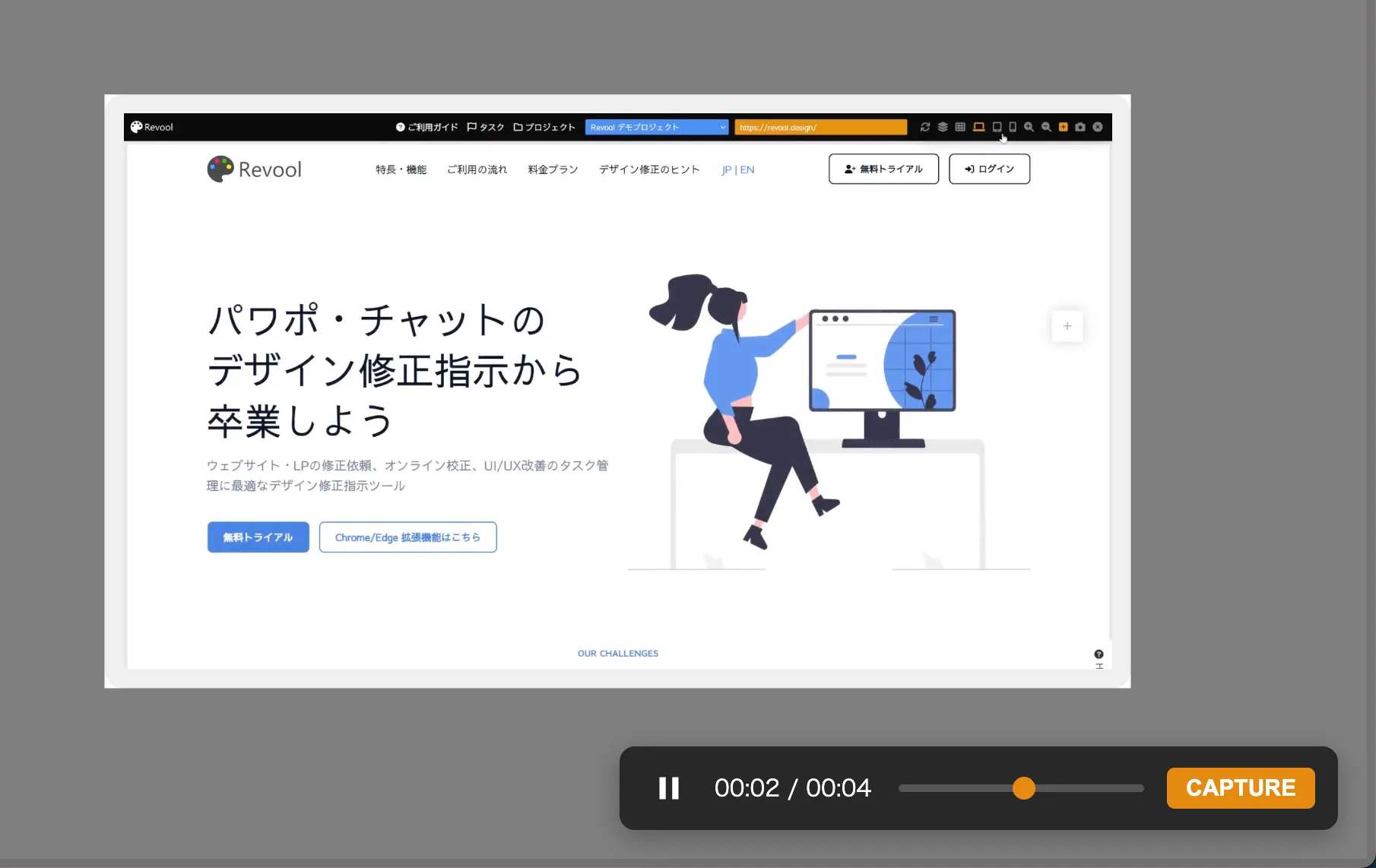Viewport: 1376px width, 868px height.
Task: Switch preview to mobile phone view
Action: [1012, 127]
